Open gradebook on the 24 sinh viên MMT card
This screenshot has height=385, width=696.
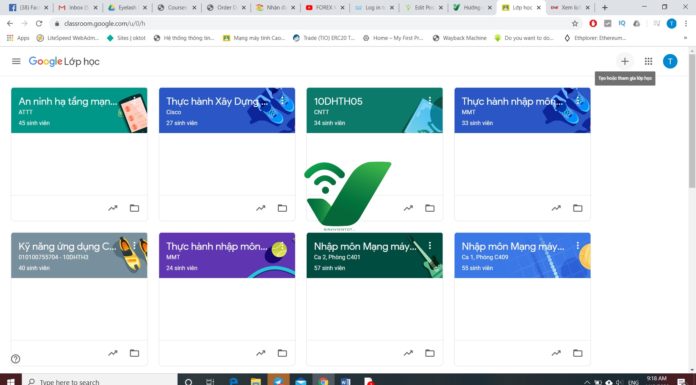[261, 353]
